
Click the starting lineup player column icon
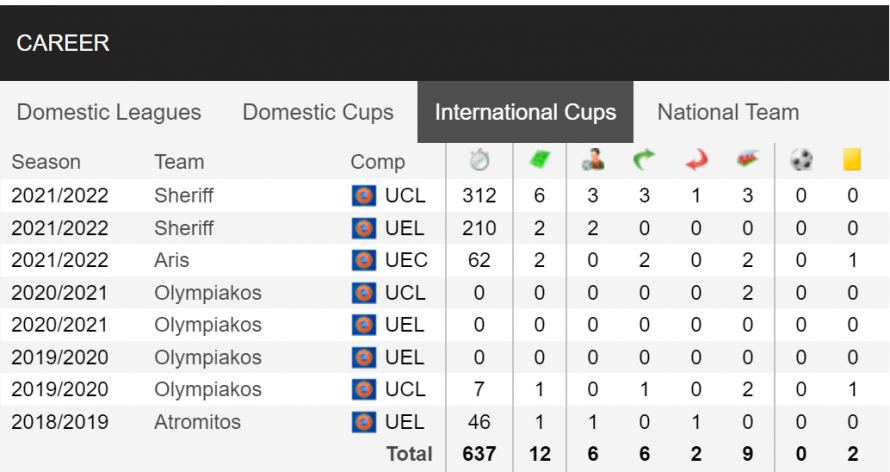593,160
